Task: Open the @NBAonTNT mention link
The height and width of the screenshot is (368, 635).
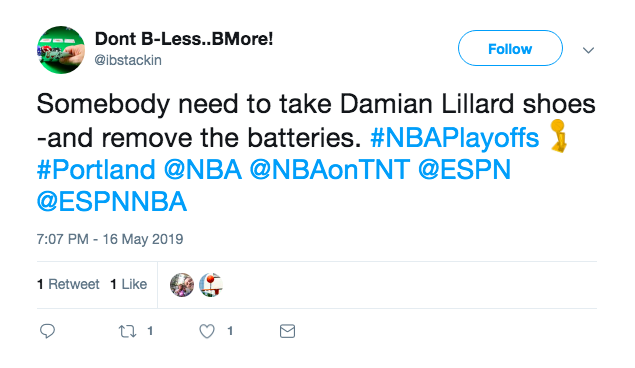Action: pyautogui.click(x=330, y=170)
